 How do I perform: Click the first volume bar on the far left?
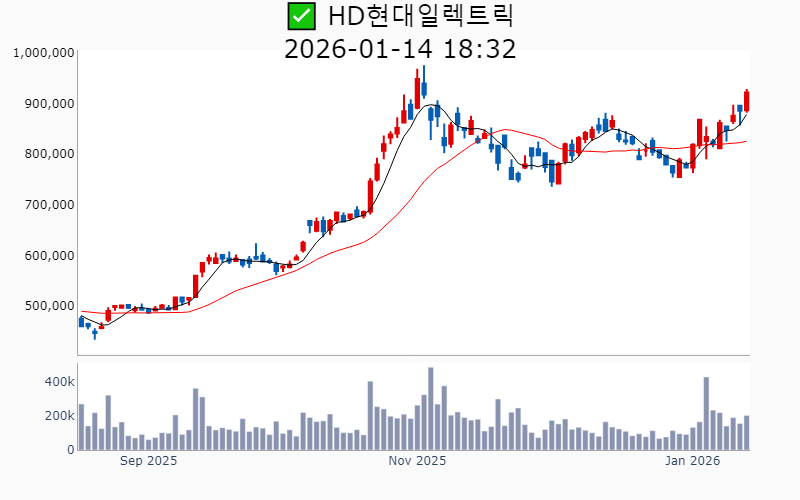coord(81,427)
